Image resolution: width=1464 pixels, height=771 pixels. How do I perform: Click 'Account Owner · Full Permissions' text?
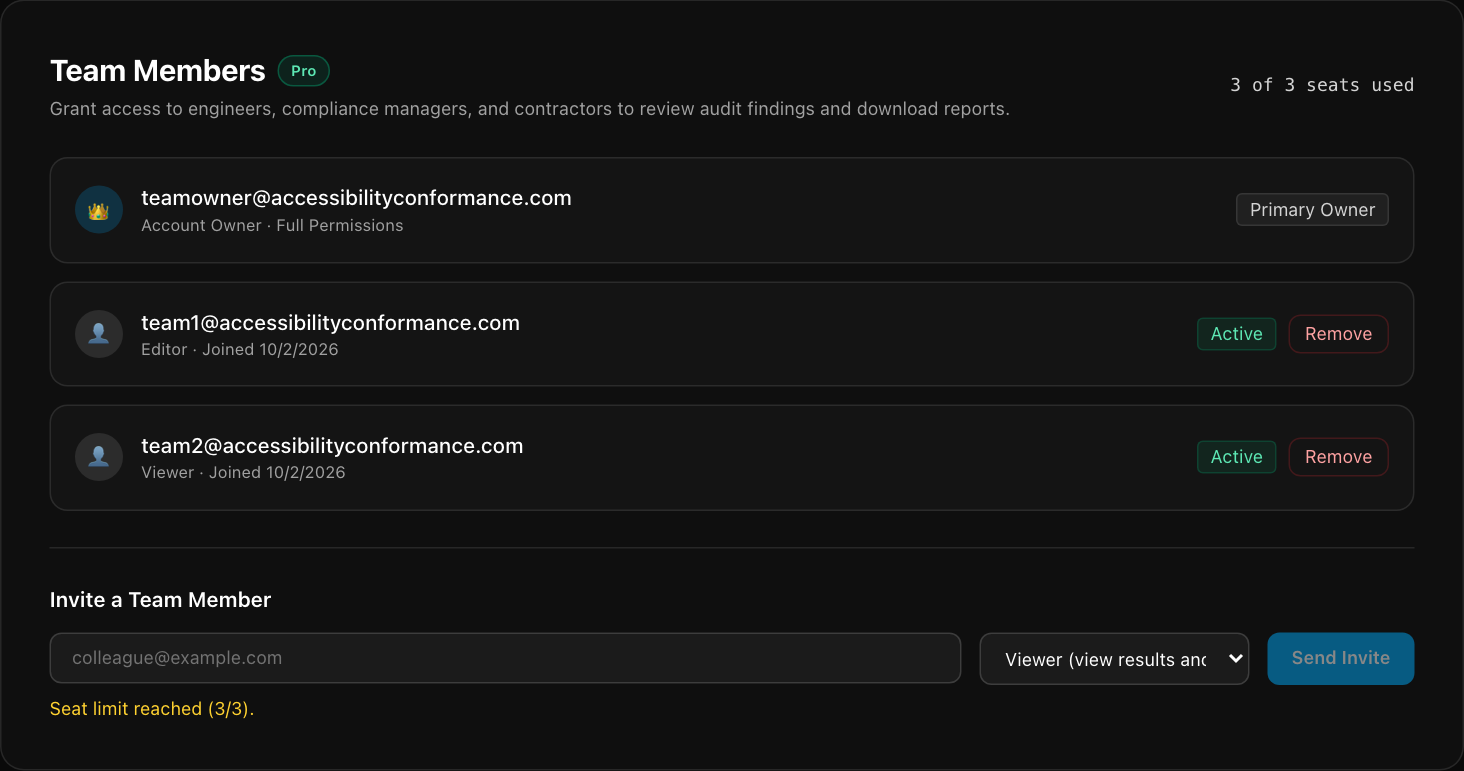tap(272, 226)
